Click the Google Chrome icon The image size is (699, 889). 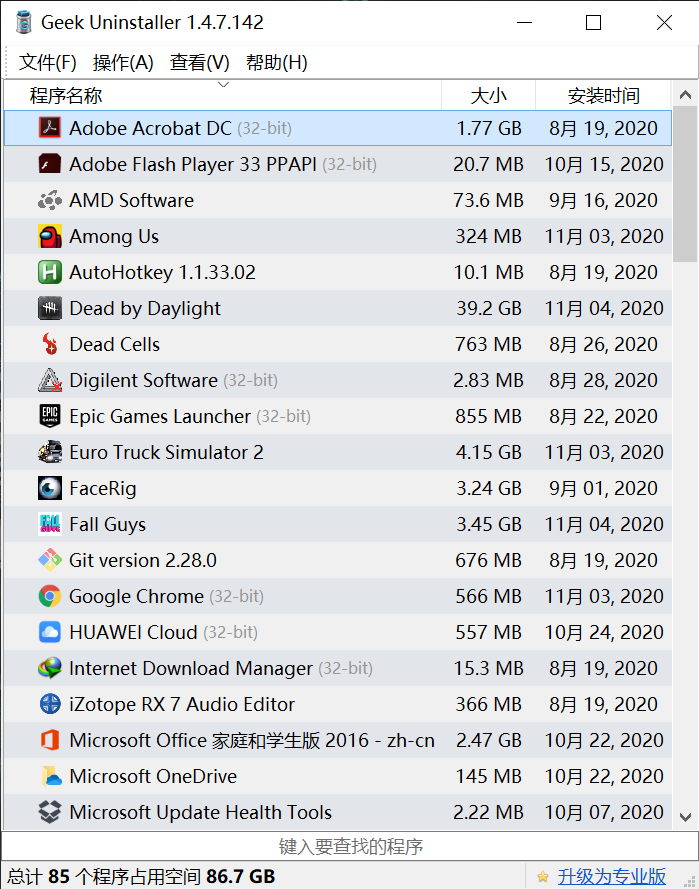pos(50,596)
